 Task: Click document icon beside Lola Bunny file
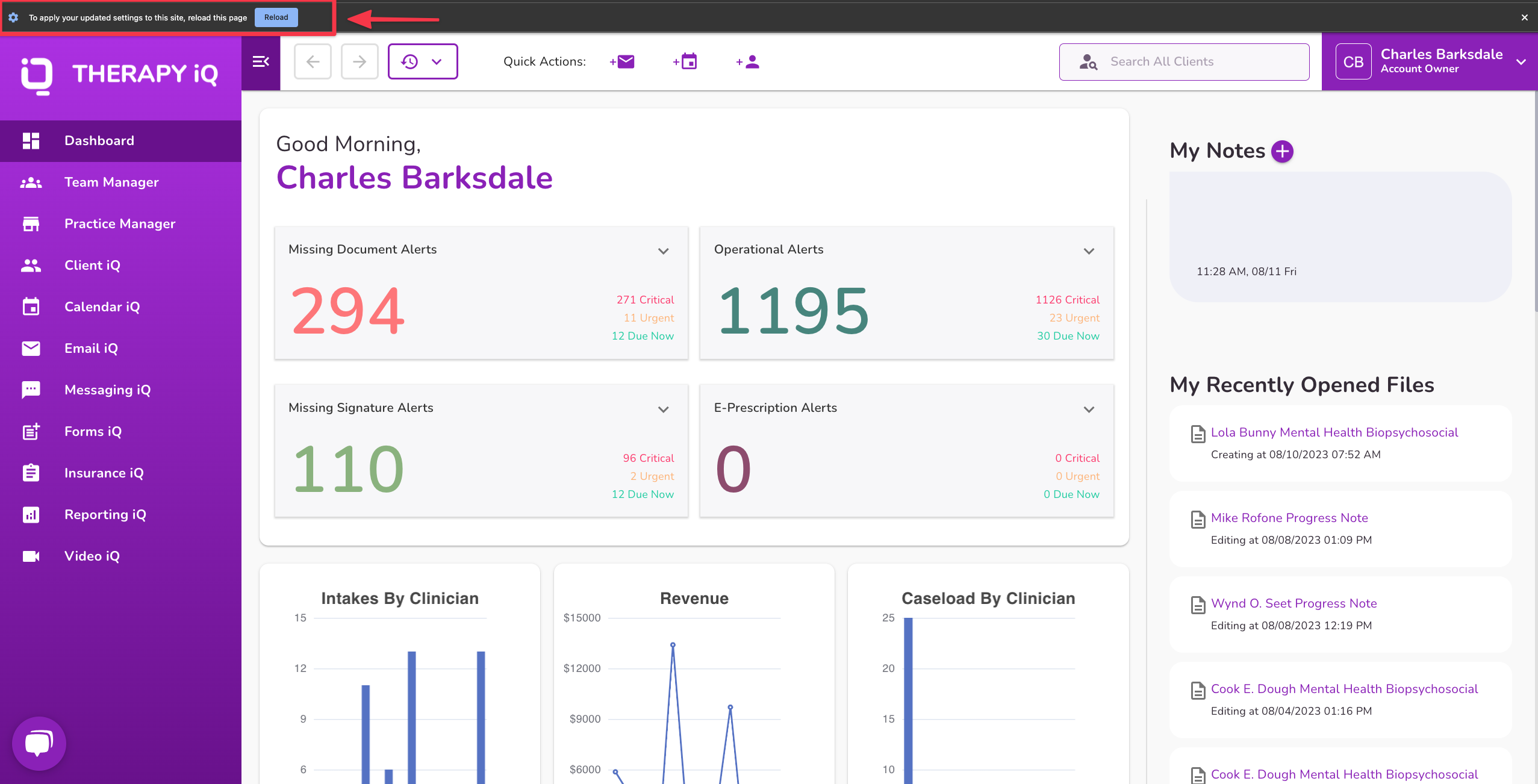coord(1198,434)
